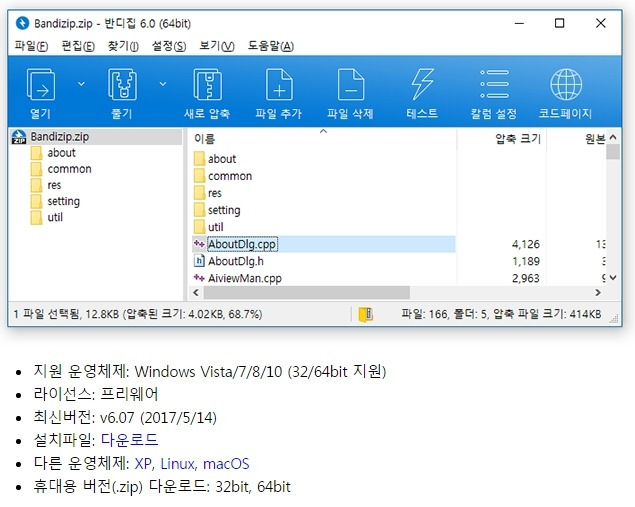Click the 파일 삭제 (Delete file) icon
Screen dimensions: 635x507
coord(351,85)
